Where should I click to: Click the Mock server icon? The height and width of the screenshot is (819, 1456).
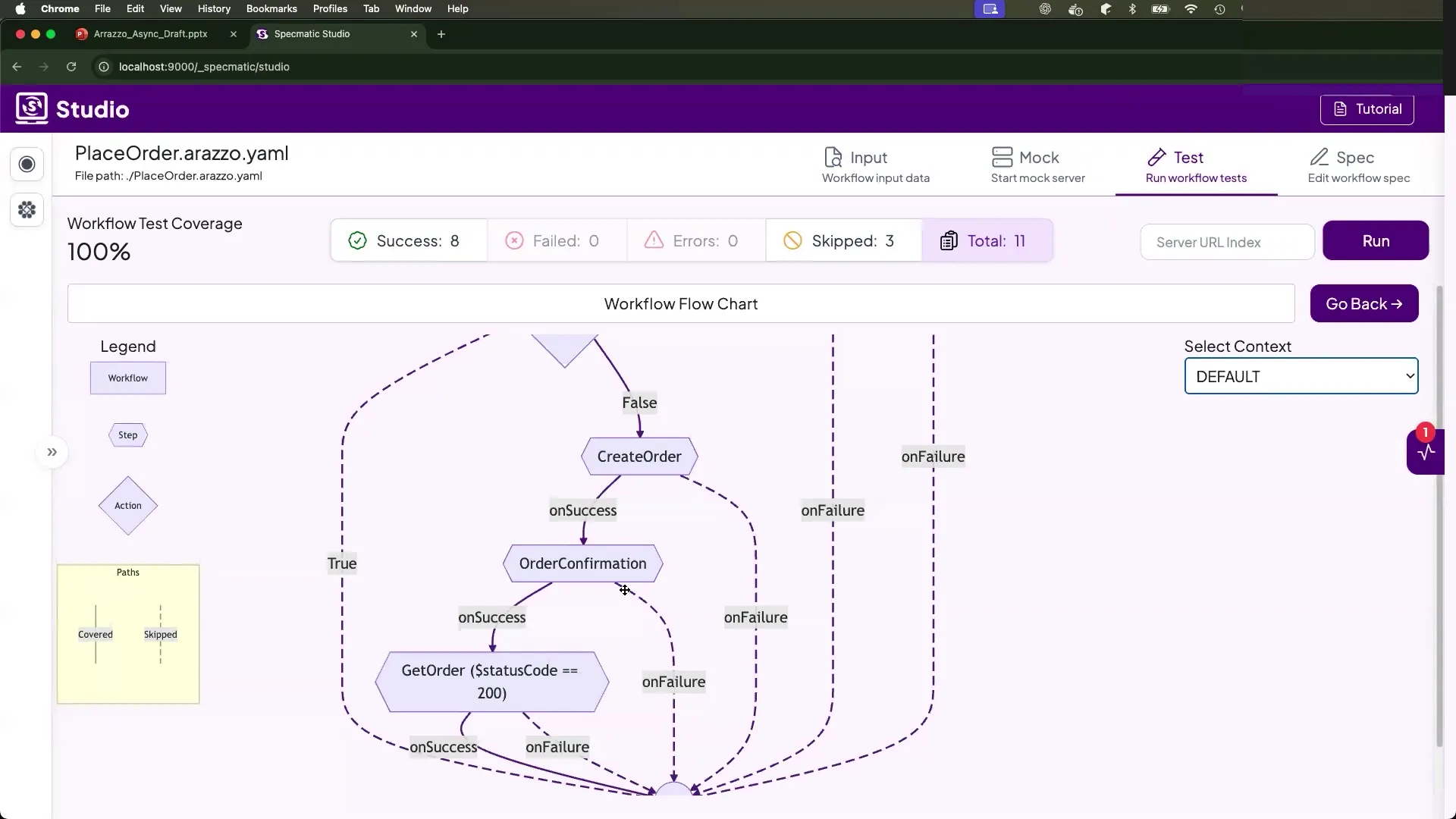tap(1002, 157)
